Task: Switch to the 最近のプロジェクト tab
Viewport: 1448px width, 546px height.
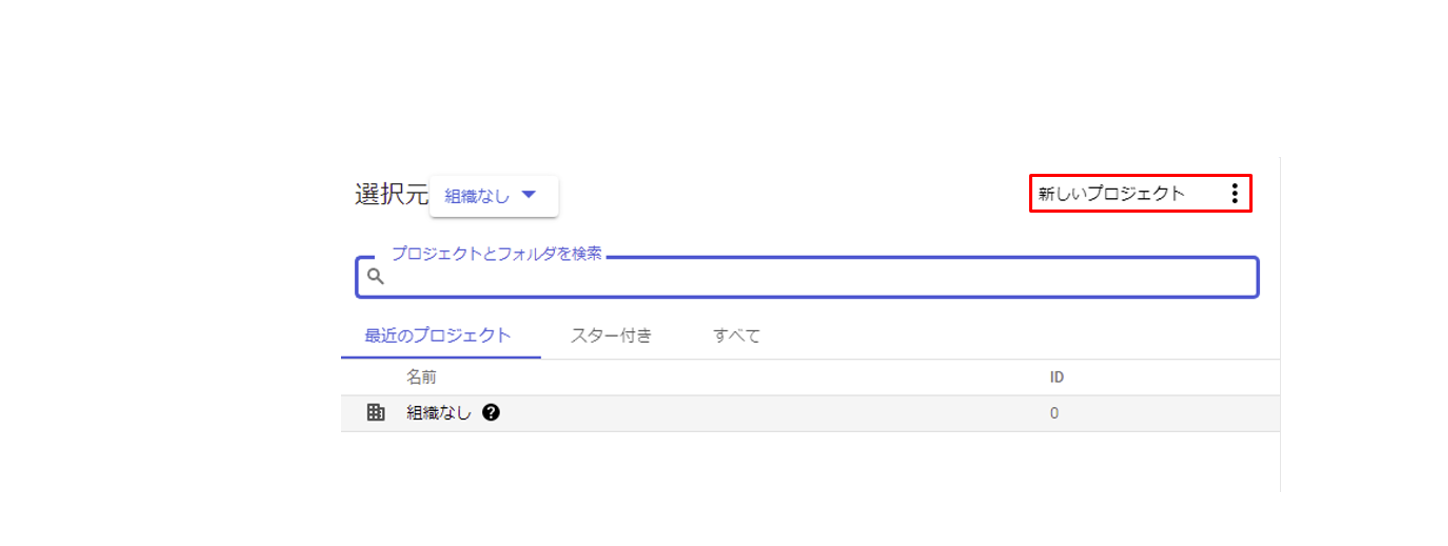Action: [438, 336]
